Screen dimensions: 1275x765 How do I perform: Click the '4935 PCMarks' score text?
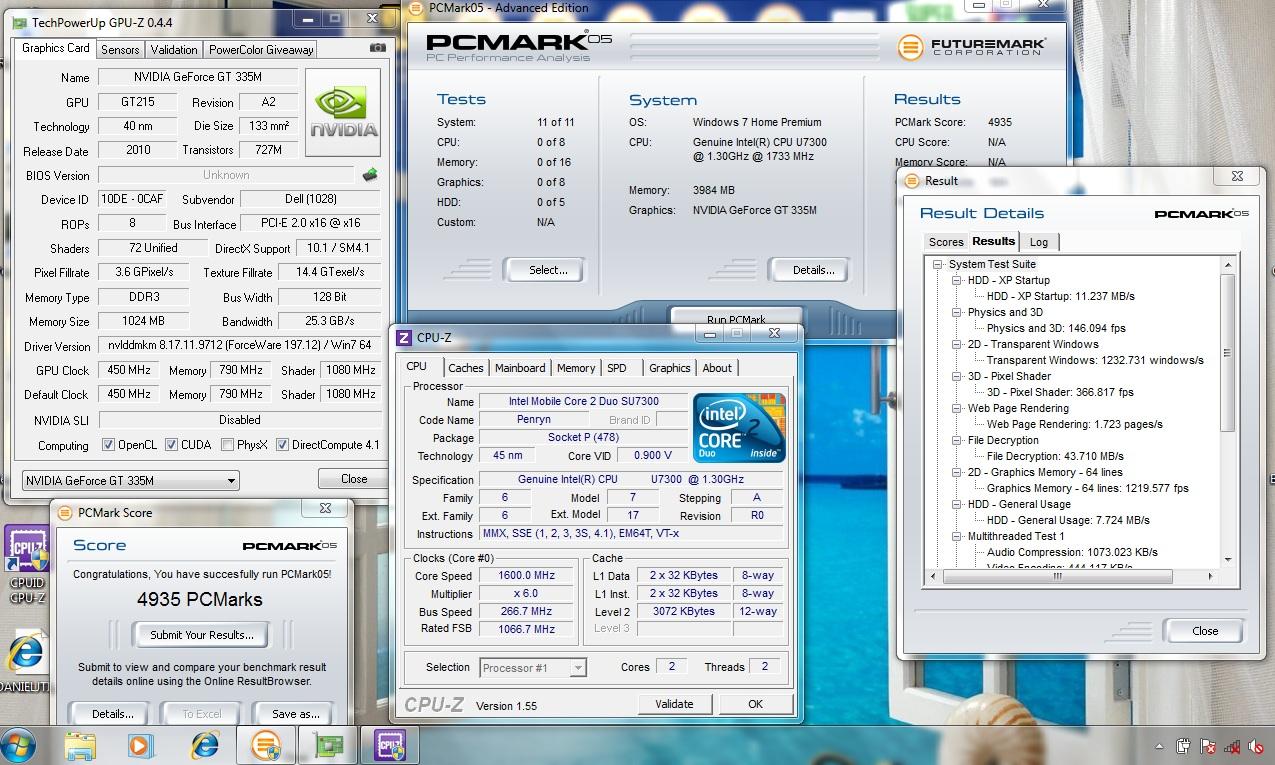(200, 600)
